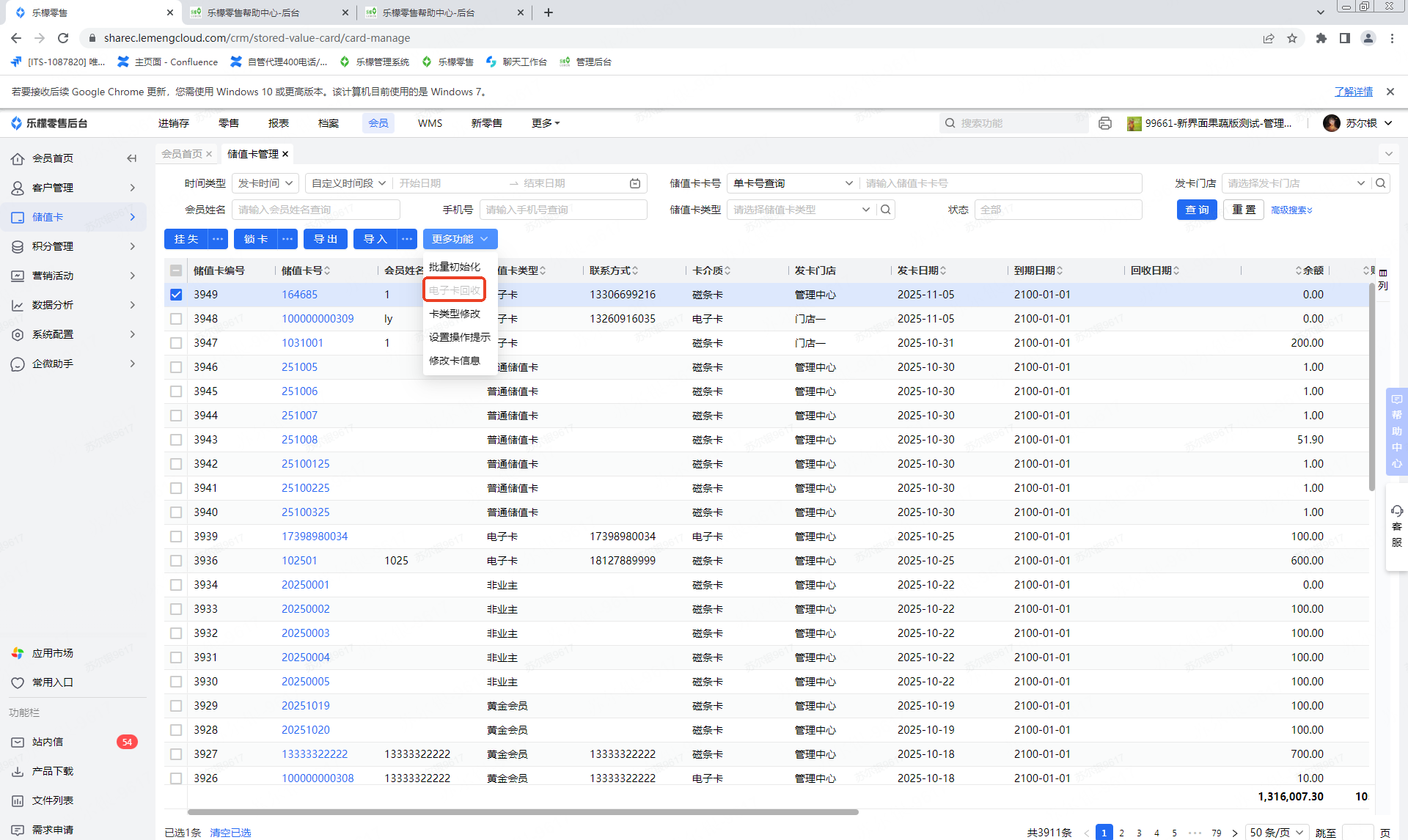Click the 请输入手机号查询 input field
This screenshot has width=1408, height=840.
pyautogui.click(x=562, y=210)
